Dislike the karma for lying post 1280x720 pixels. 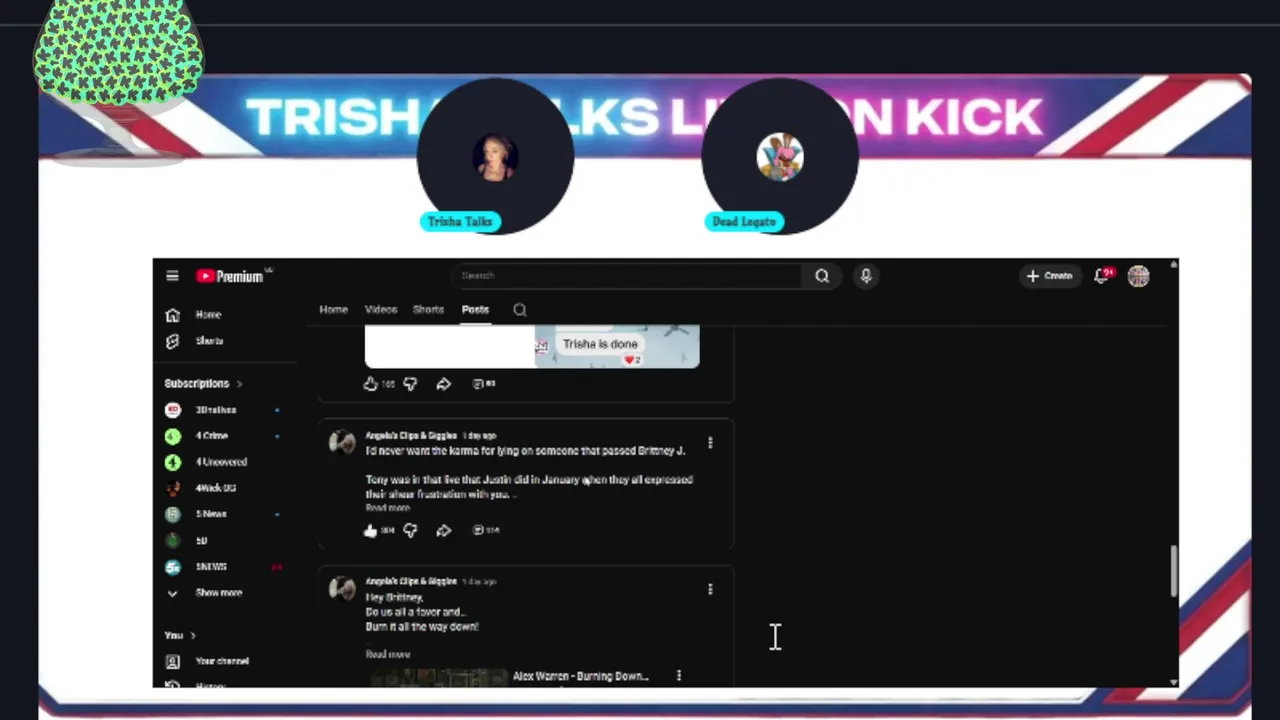pos(410,531)
